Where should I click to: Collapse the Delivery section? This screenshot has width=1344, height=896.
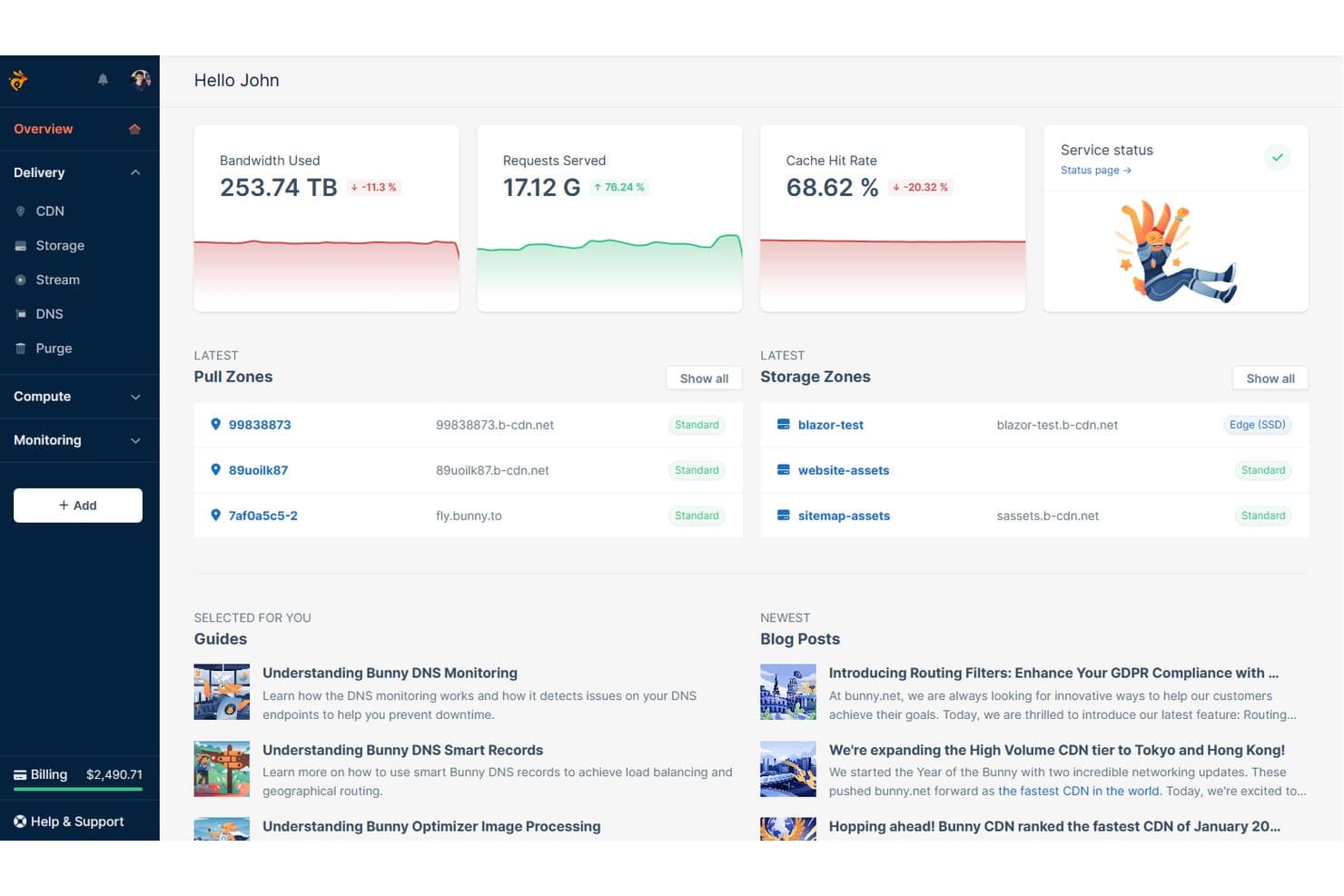point(135,172)
